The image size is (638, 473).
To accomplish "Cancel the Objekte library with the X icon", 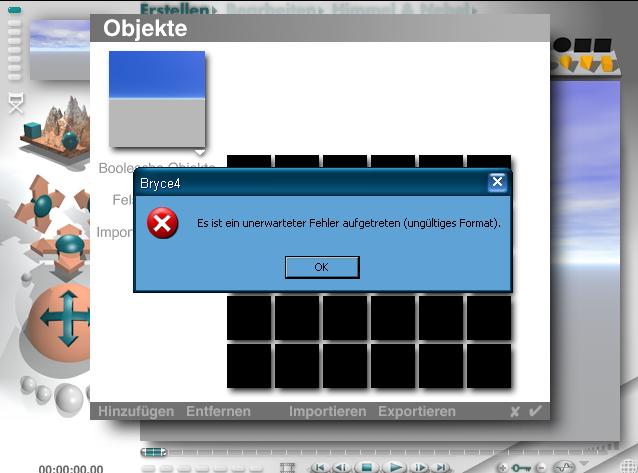I will [x=515, y=412].
